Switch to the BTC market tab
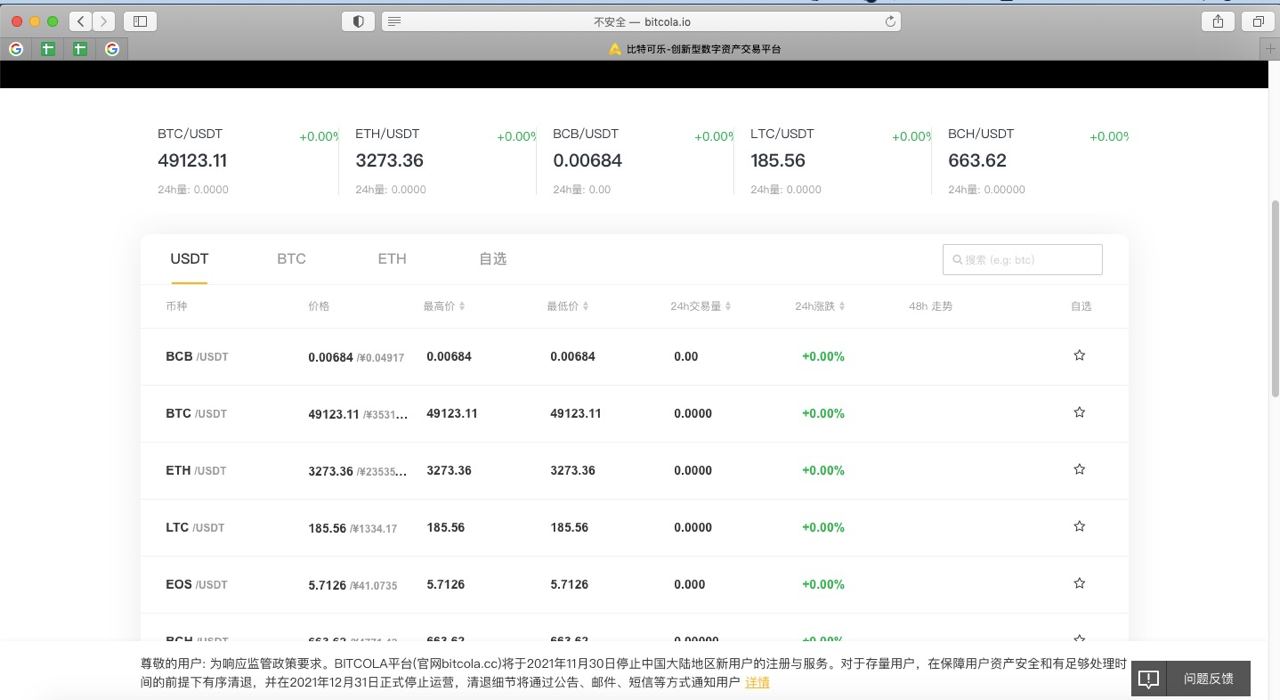 coord(291,259)
